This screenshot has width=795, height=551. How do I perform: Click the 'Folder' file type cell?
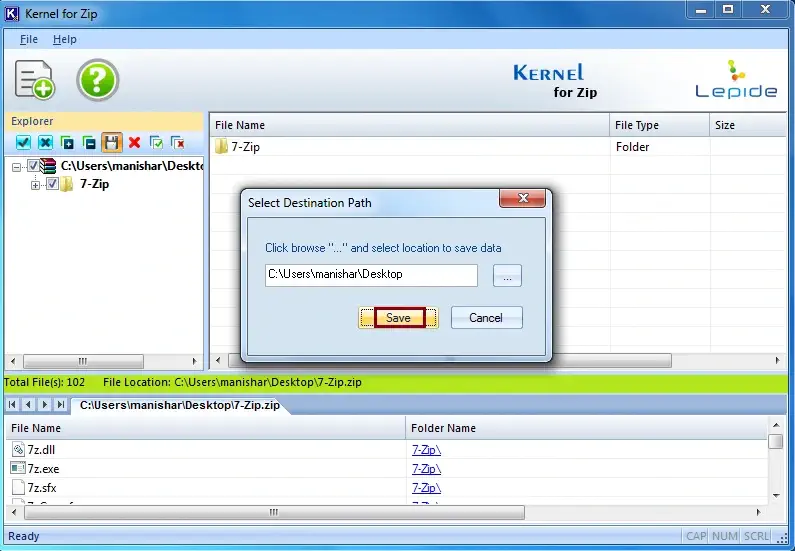tap(632, 147)
